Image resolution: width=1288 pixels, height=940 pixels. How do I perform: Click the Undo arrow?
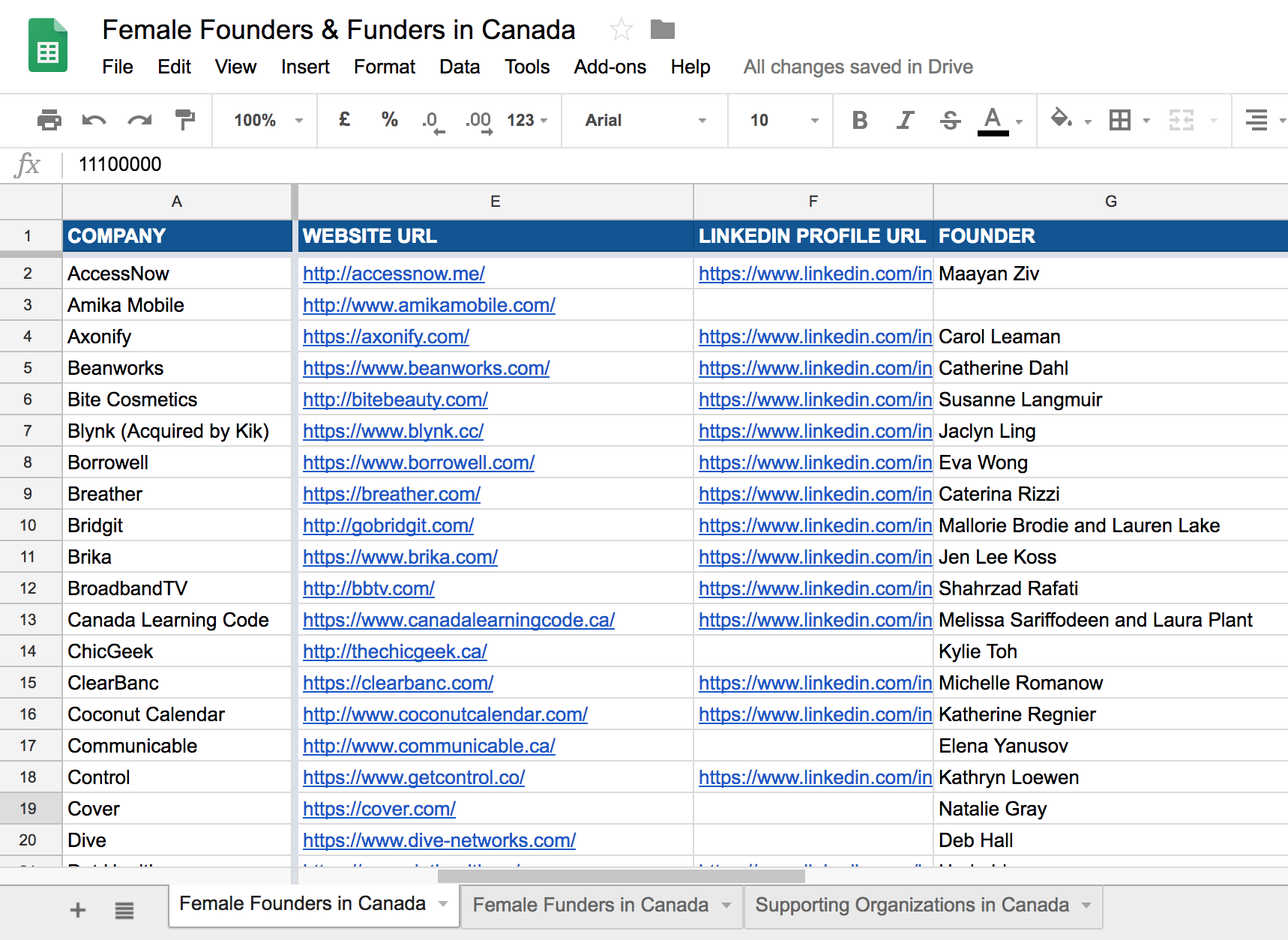point(94,120)
